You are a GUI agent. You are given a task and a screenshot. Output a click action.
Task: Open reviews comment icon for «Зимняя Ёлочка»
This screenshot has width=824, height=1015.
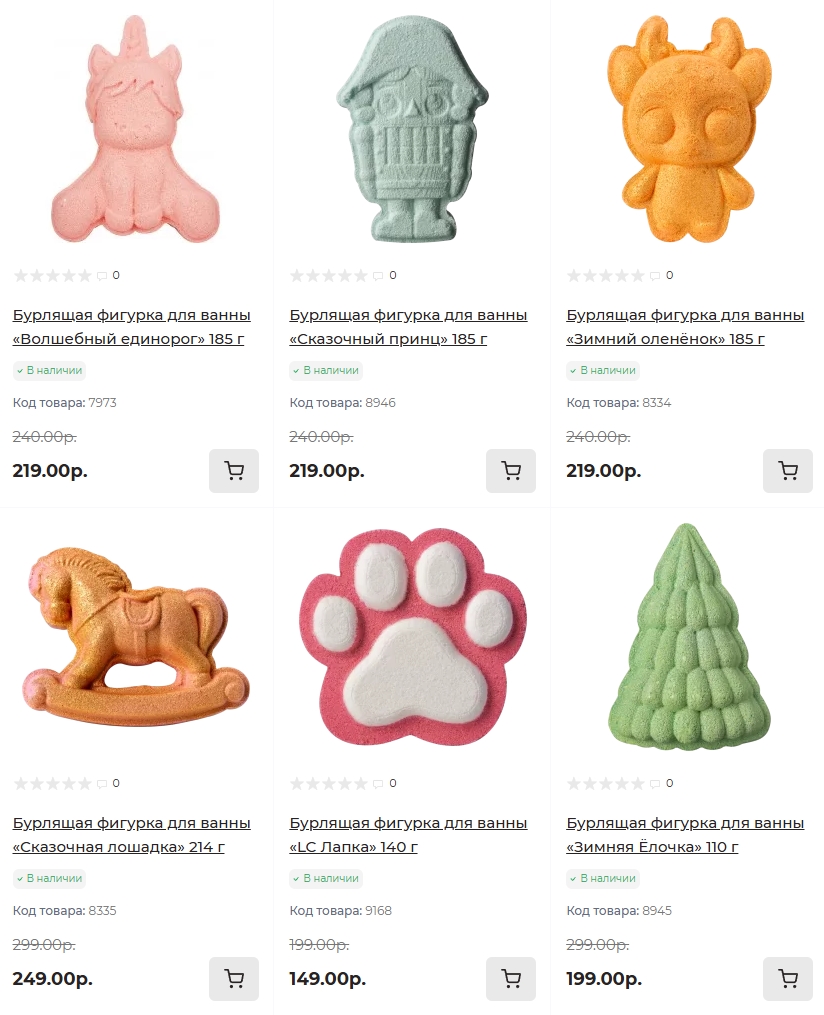click(x=655, y=784)
